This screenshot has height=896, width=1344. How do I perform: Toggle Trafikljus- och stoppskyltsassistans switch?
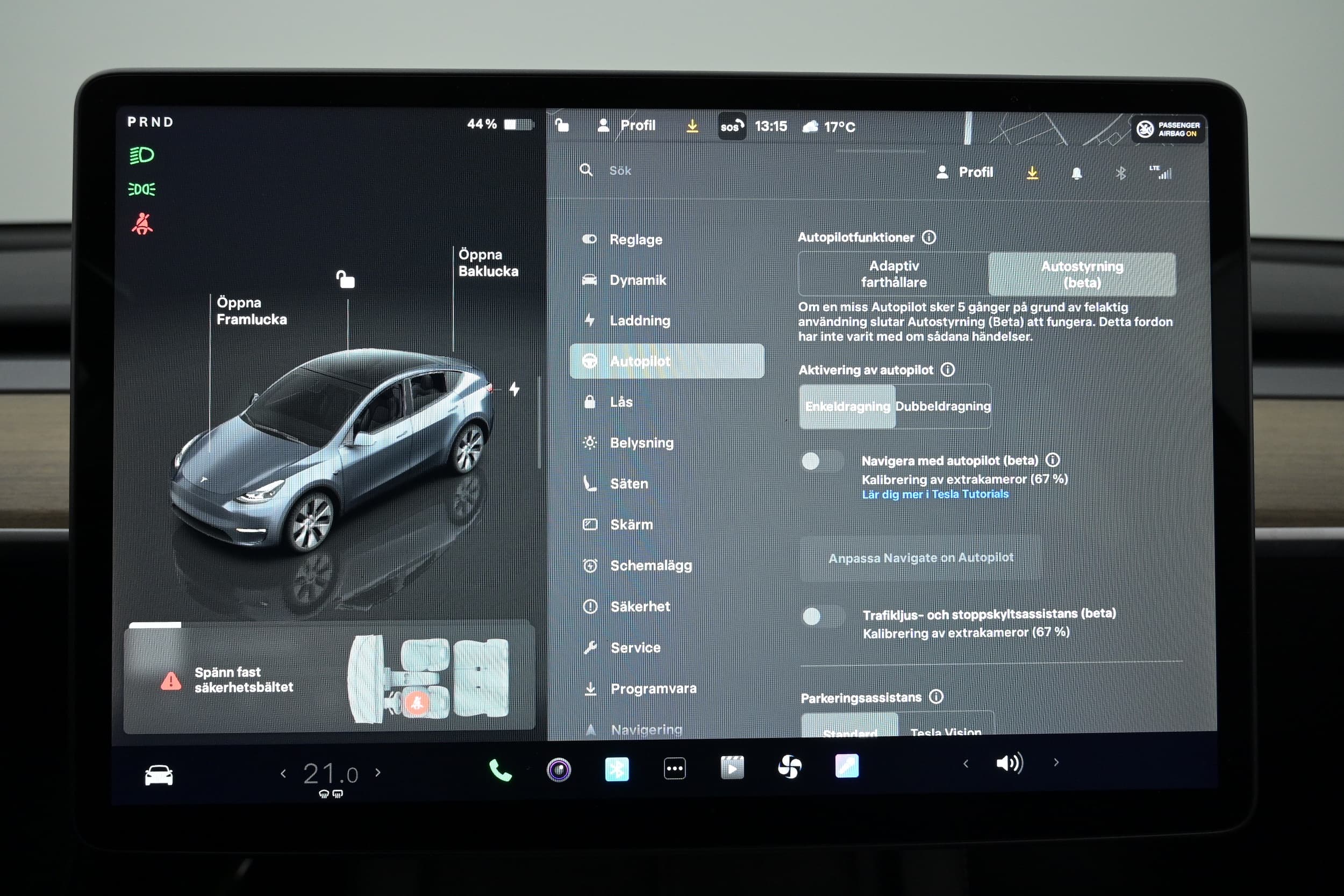pyautogui.click(x=823, y=616)
